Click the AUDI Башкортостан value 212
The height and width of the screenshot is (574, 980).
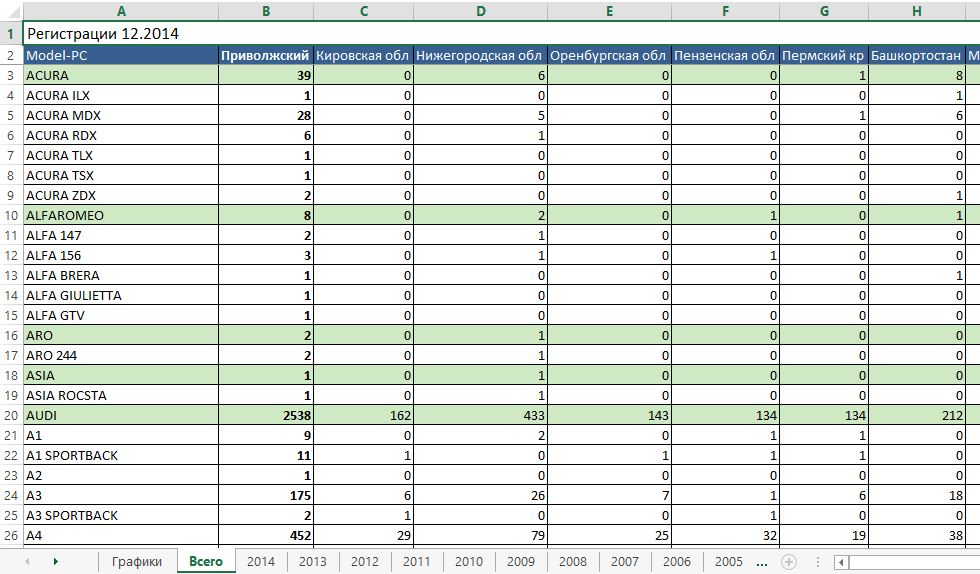coord(916,415)
